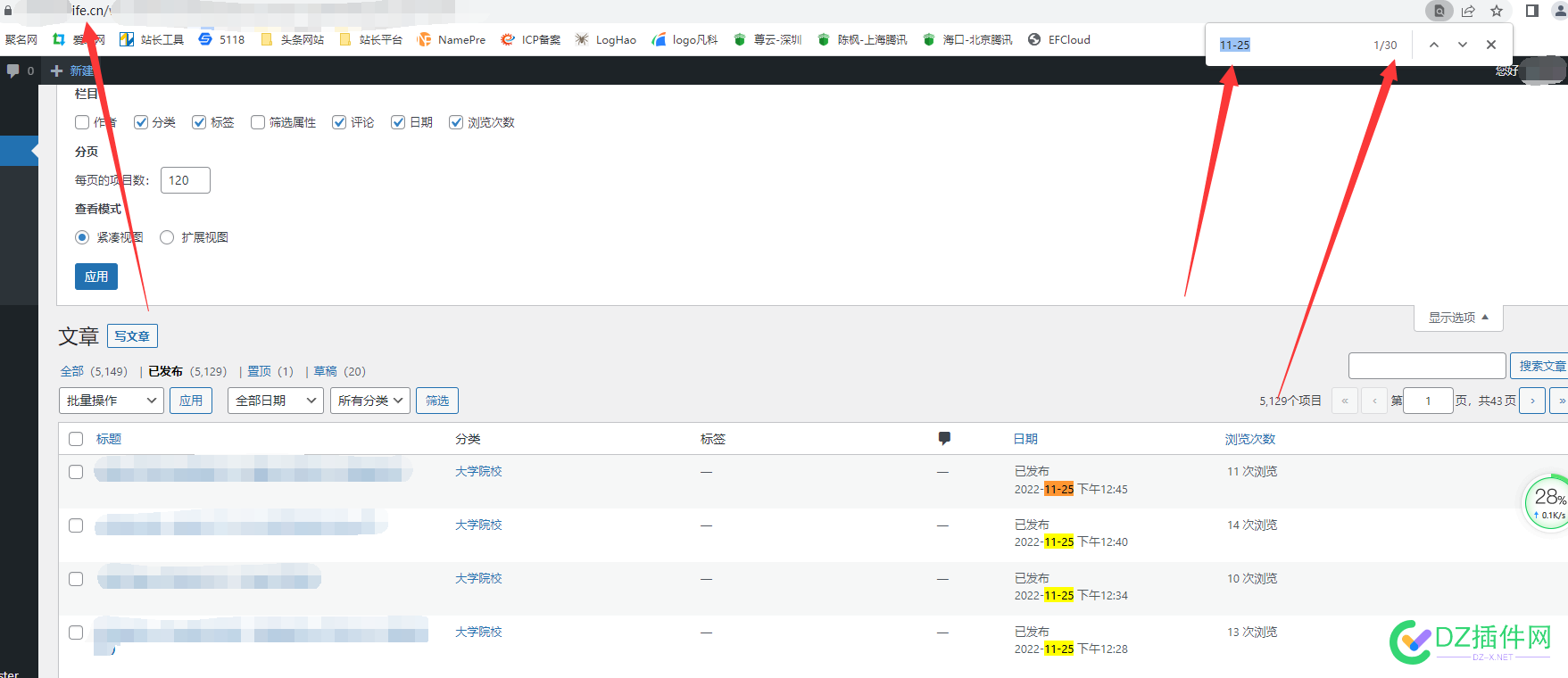This screenshot has height=678, width=1568.
Task: Show 置顶 (1) posts filter
Action: [270, 371]
